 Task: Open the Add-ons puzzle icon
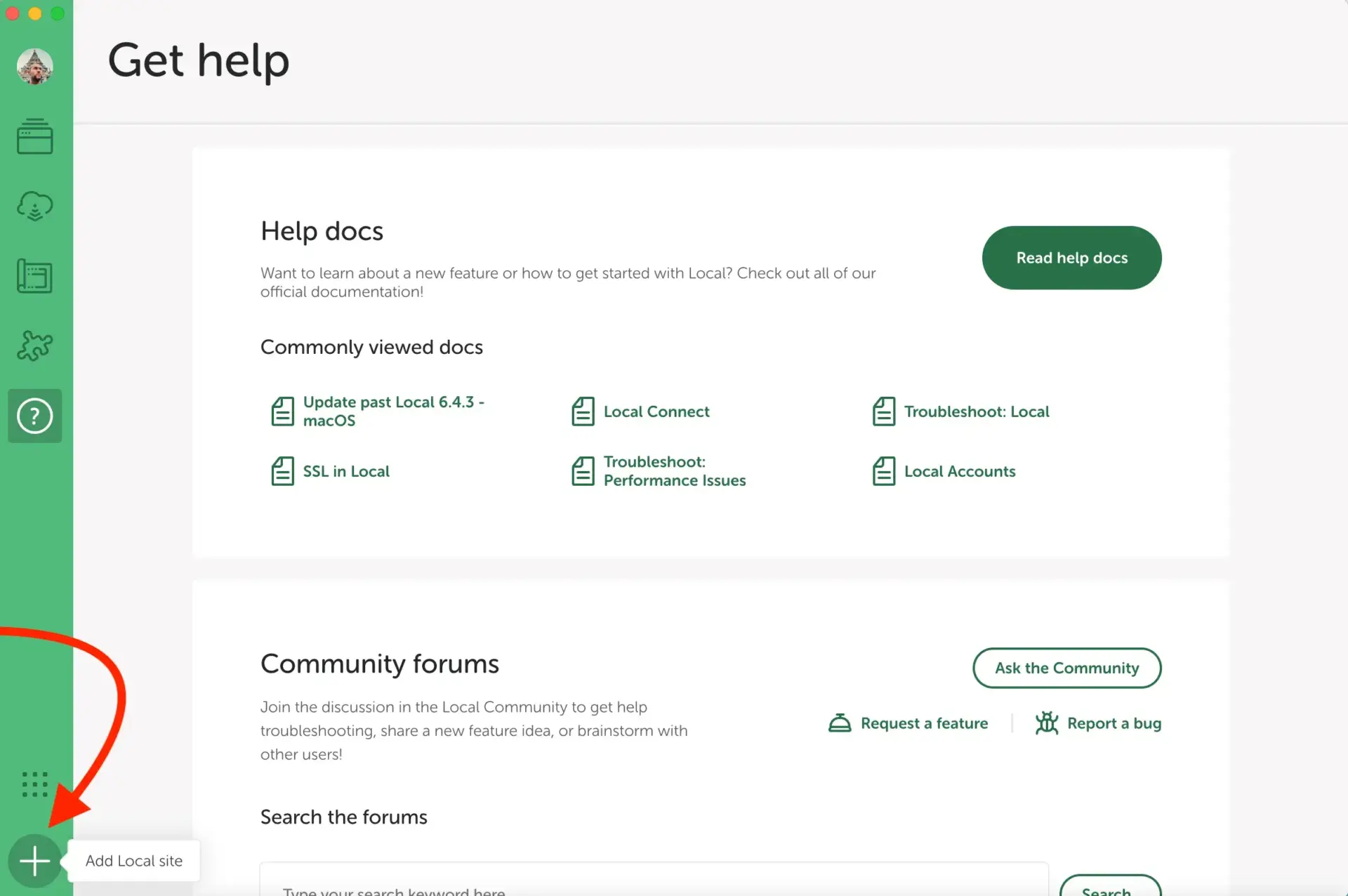point(34,345)
